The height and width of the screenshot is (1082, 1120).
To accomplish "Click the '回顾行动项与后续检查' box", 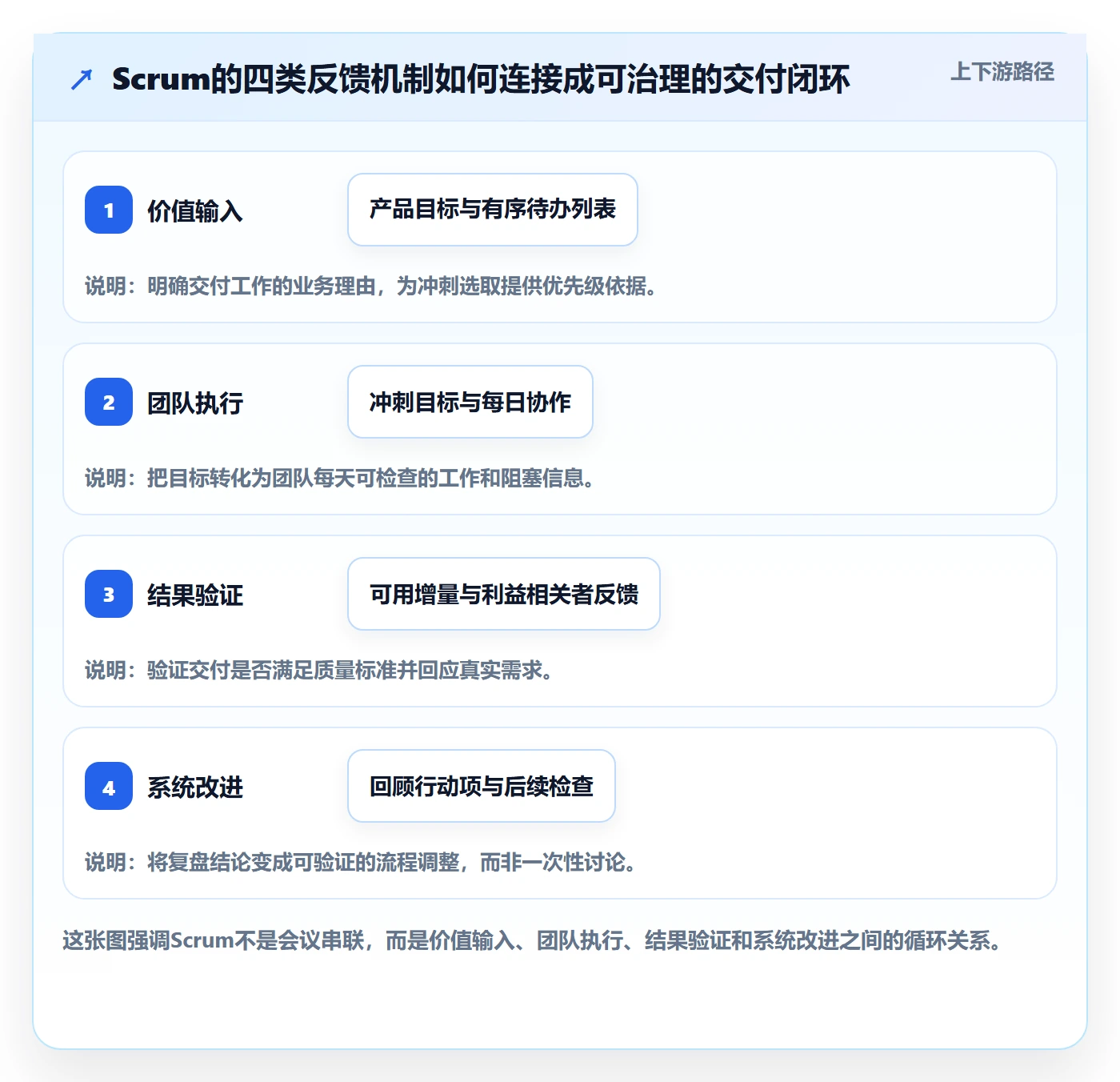I will coord(482,786).
